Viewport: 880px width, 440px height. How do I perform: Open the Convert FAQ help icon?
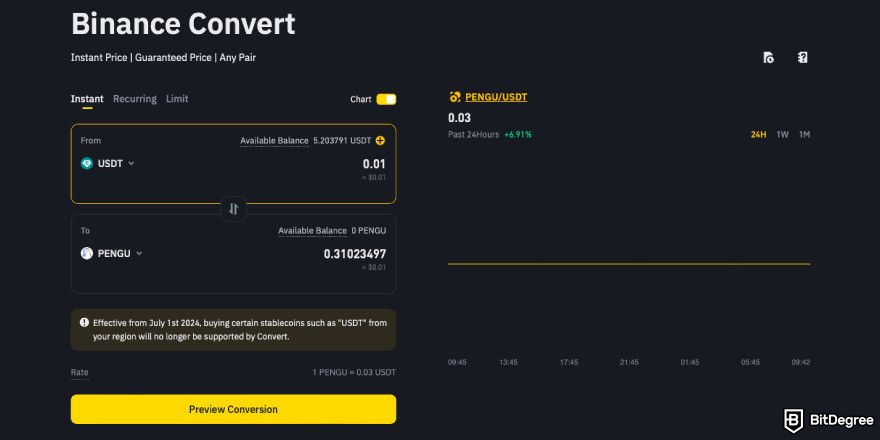(803, 57)
